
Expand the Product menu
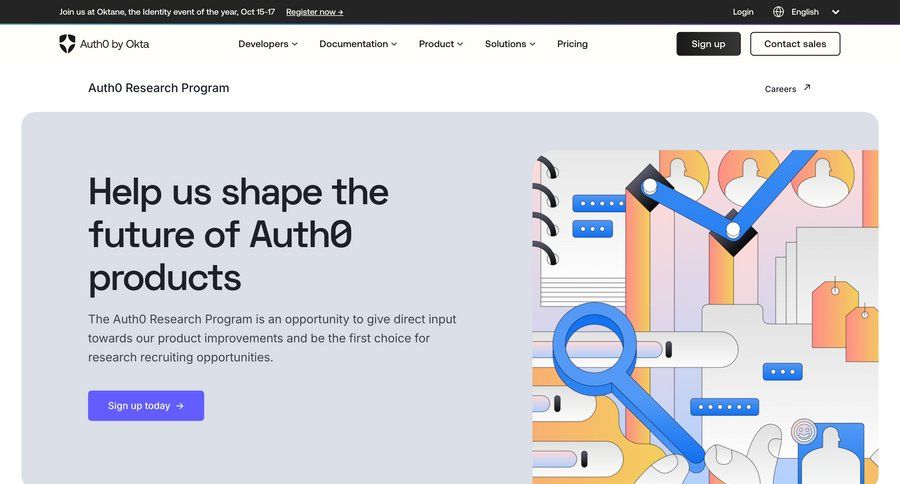pos(441,44)
